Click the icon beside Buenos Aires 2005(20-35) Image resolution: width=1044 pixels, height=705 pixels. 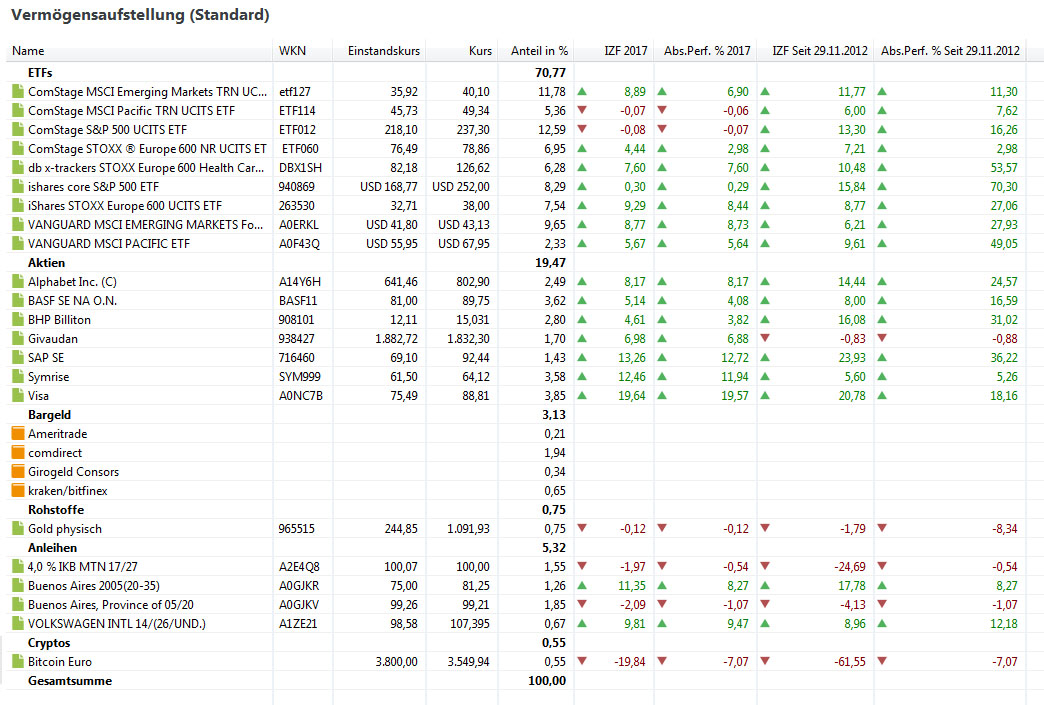18,586
